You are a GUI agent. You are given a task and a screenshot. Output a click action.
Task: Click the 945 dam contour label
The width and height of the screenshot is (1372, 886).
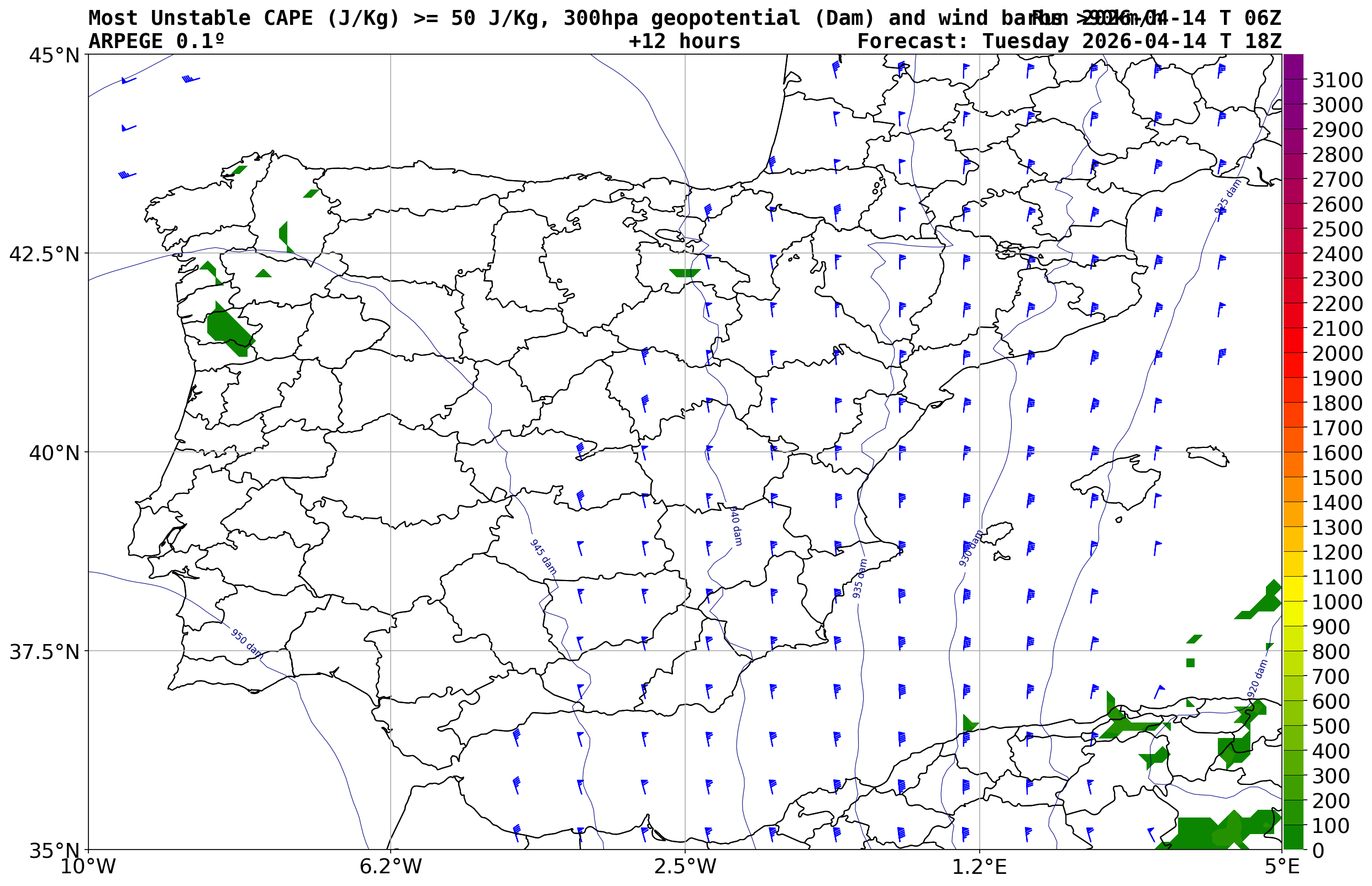[543, 556]
